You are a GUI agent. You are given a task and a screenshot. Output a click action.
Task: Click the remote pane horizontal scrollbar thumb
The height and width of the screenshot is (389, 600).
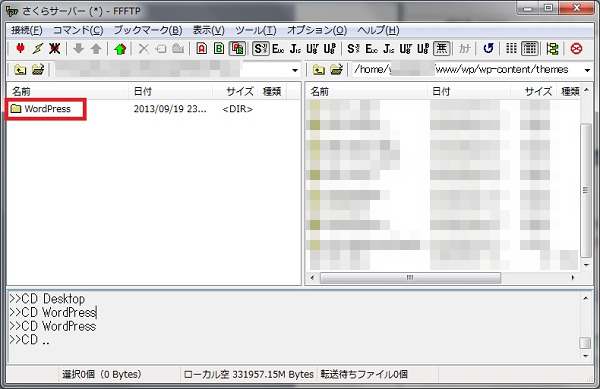coord(410,278)
